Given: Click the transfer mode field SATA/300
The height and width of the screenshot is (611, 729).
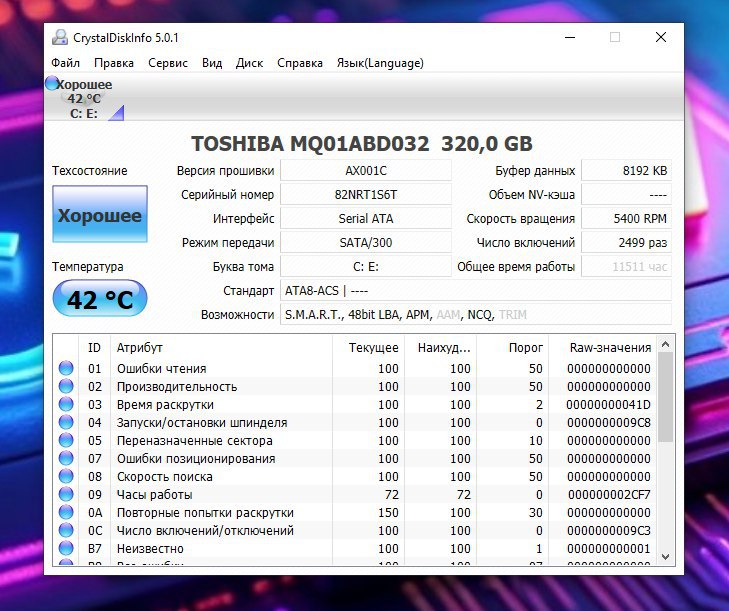Looking at the screenshot, I should [x=366, y=242].
